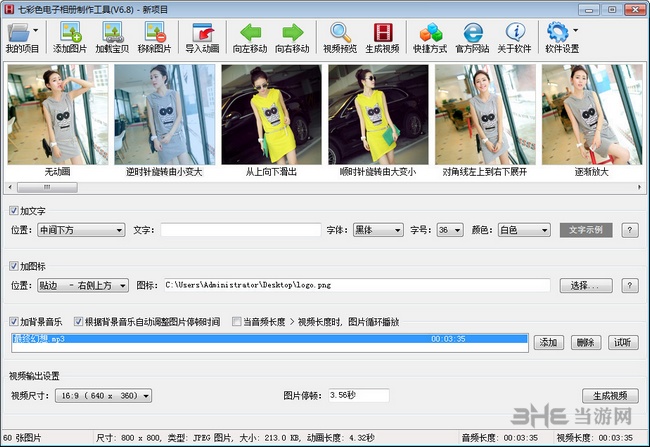Select the .mp3 row in music list

pyautogui.click(x=270, y=339)
